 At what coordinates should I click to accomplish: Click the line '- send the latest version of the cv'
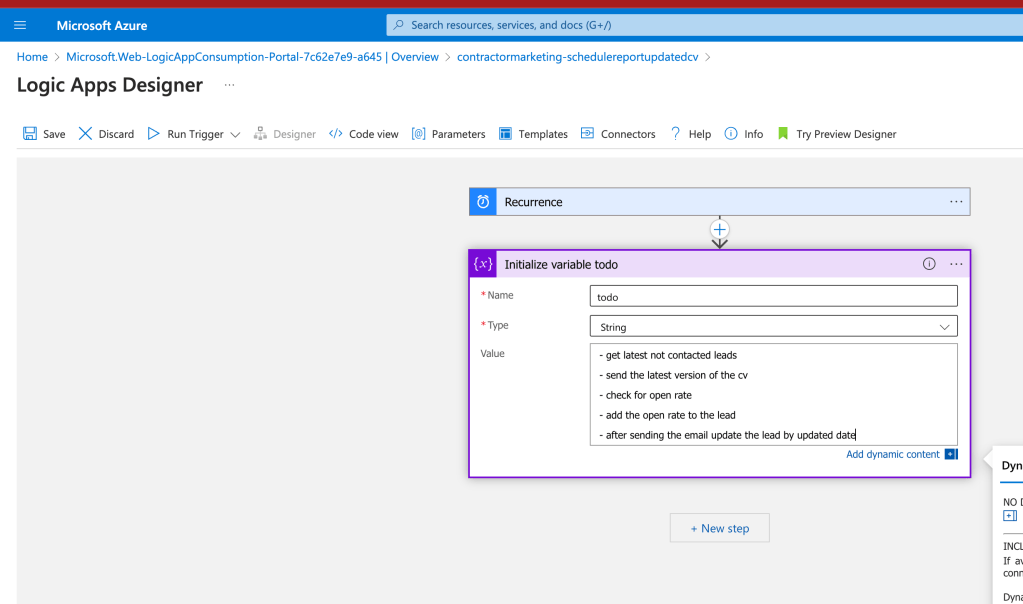[673, 375]
